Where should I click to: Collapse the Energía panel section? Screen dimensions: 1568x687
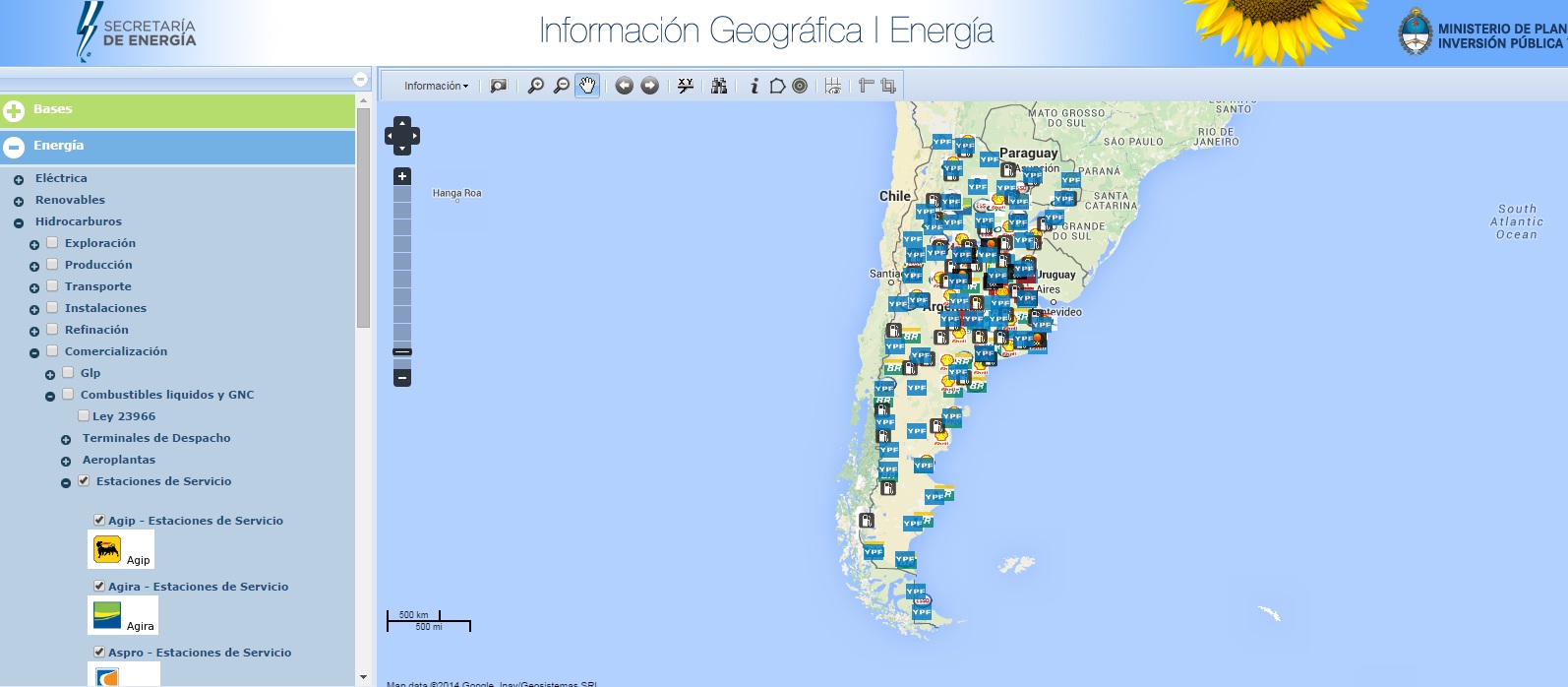(14, 148)
